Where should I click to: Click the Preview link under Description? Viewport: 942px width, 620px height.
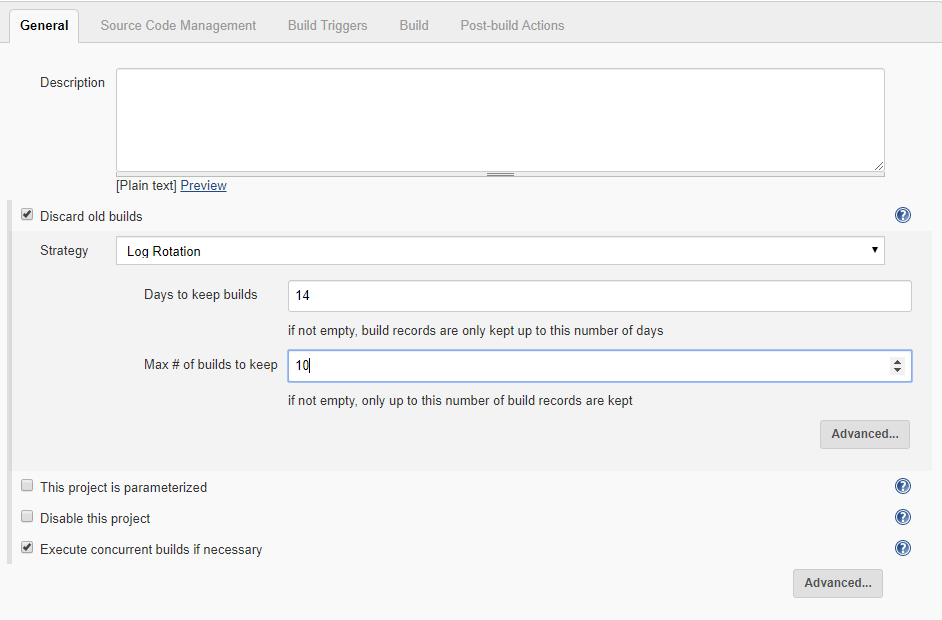(204, 186)
